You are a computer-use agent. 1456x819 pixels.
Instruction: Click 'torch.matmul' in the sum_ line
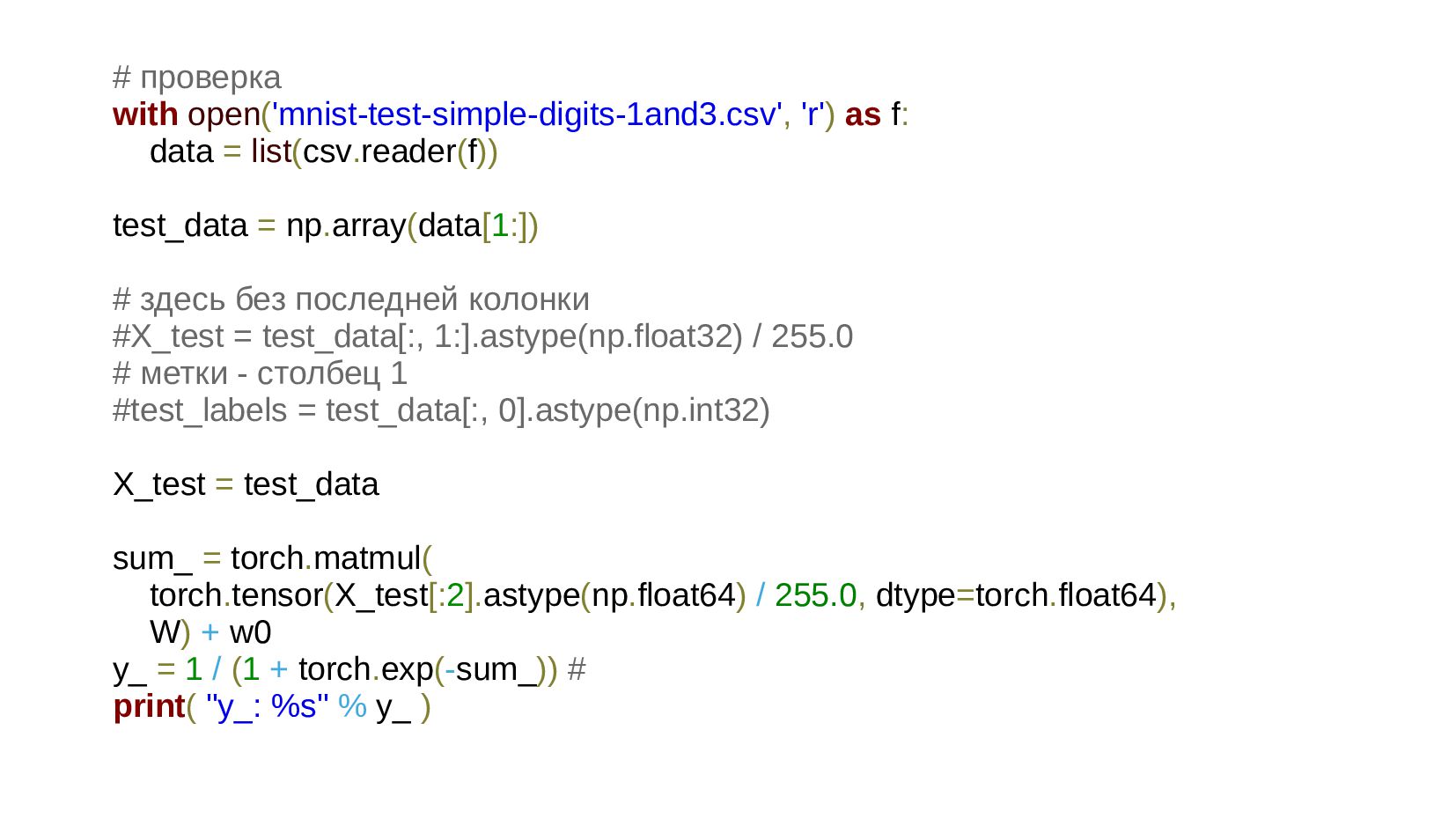326,558
